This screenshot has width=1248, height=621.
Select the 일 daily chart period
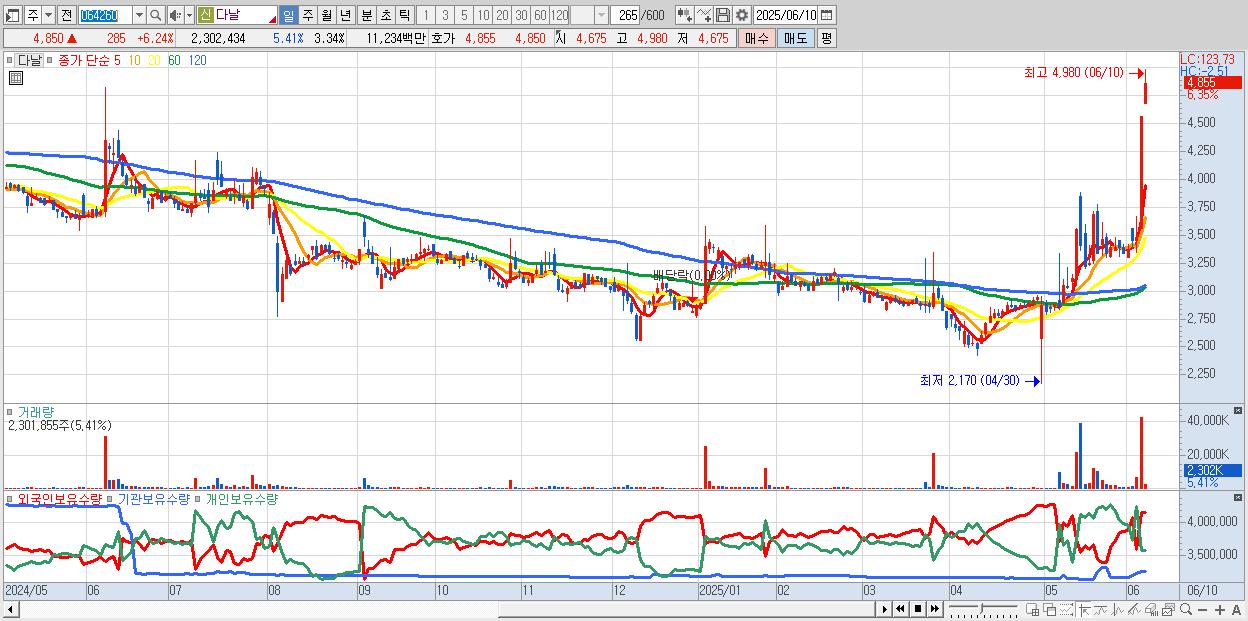point(289,15)
